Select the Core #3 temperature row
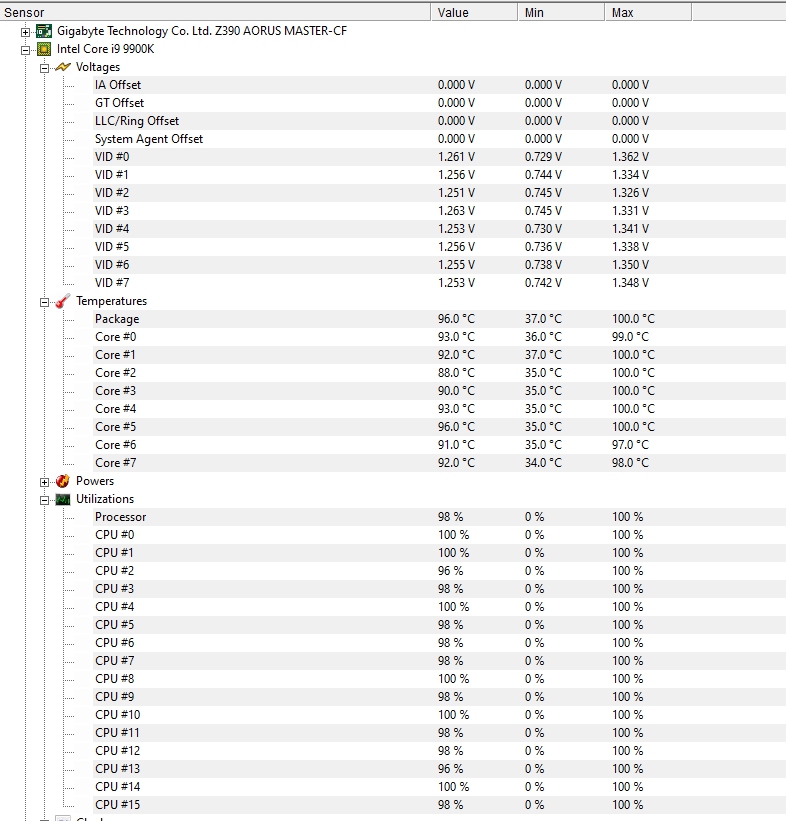 (439, 391)
